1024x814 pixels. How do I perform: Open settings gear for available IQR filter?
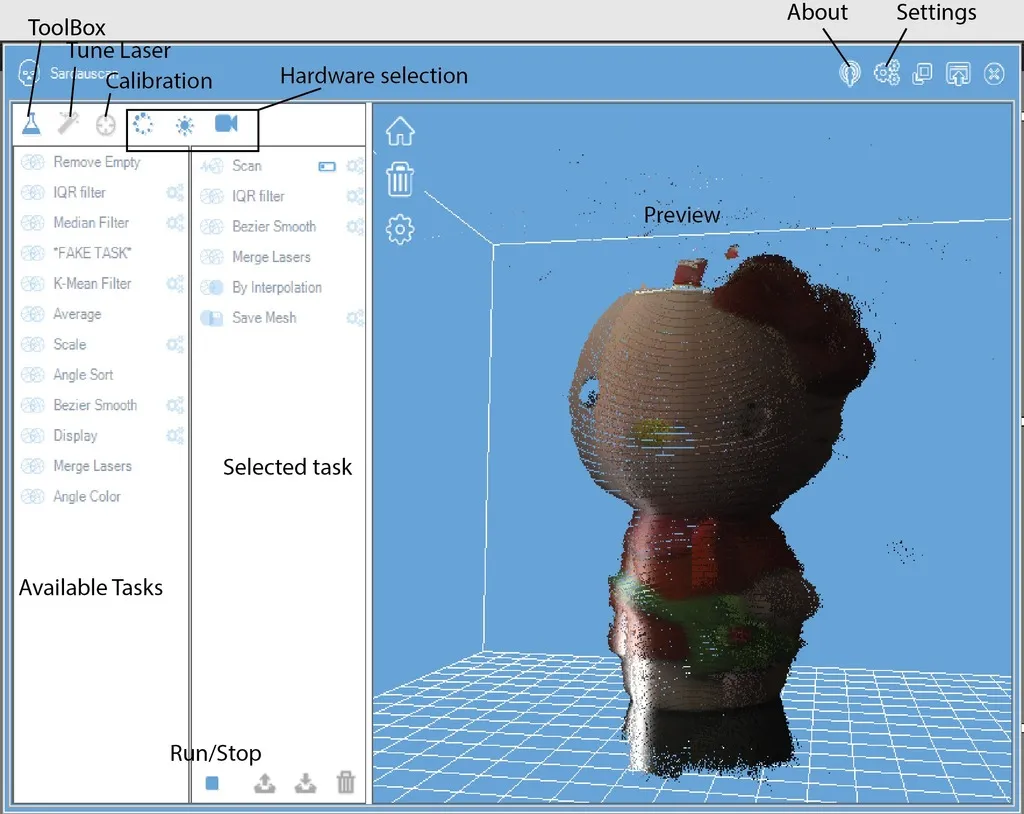pos(174,193)
